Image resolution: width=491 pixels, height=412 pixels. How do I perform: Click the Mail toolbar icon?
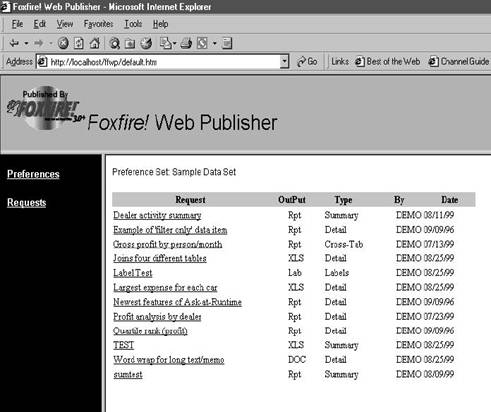pos(166,43)
